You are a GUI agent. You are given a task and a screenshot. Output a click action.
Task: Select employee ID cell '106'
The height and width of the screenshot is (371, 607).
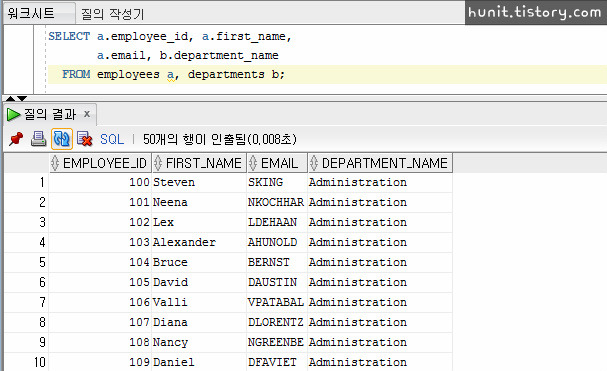tap(100, 302)
